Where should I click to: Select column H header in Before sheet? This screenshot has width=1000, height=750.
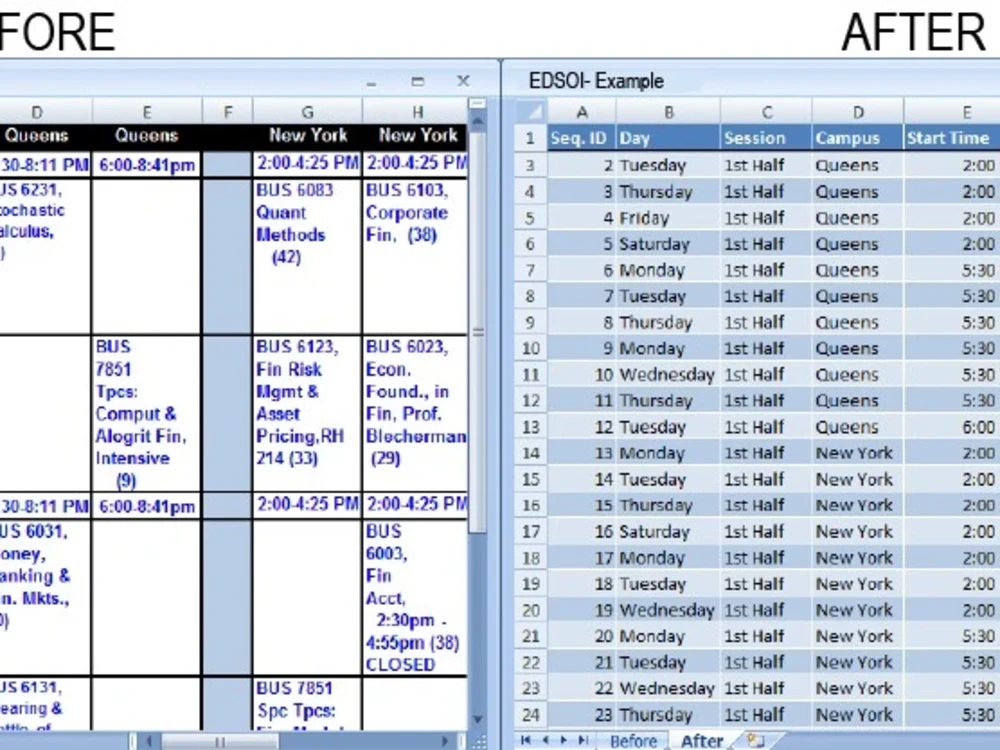point(416,112)
